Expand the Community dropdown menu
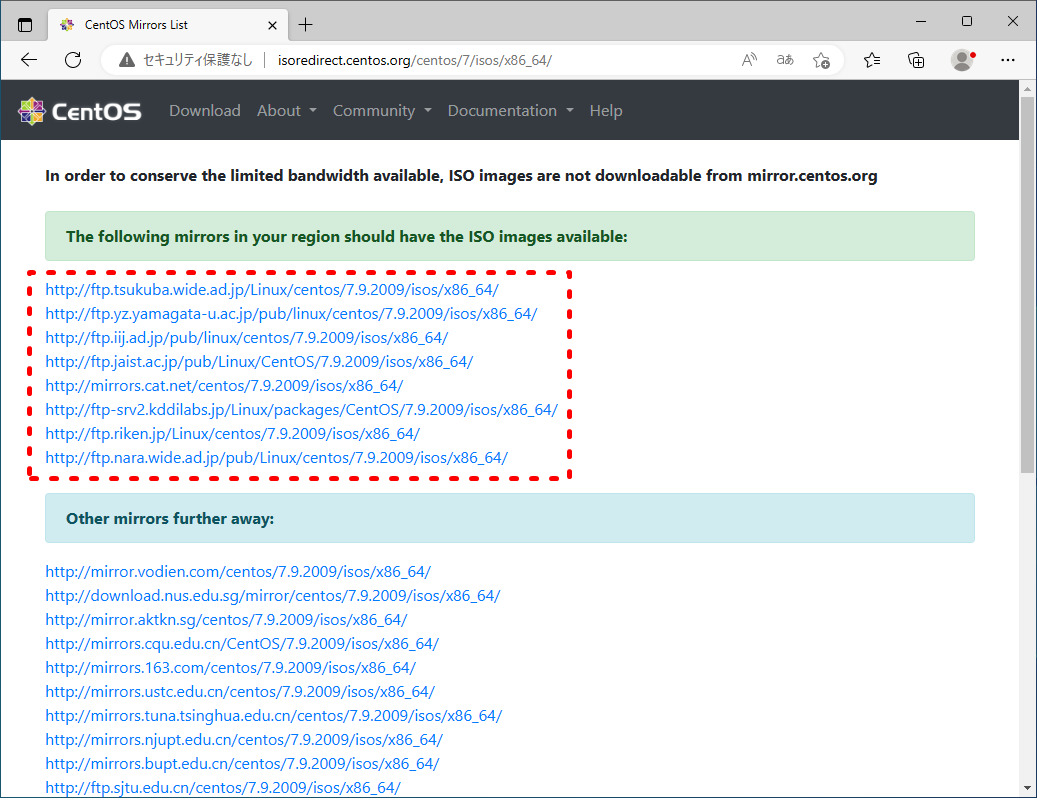 coord(382,110)
